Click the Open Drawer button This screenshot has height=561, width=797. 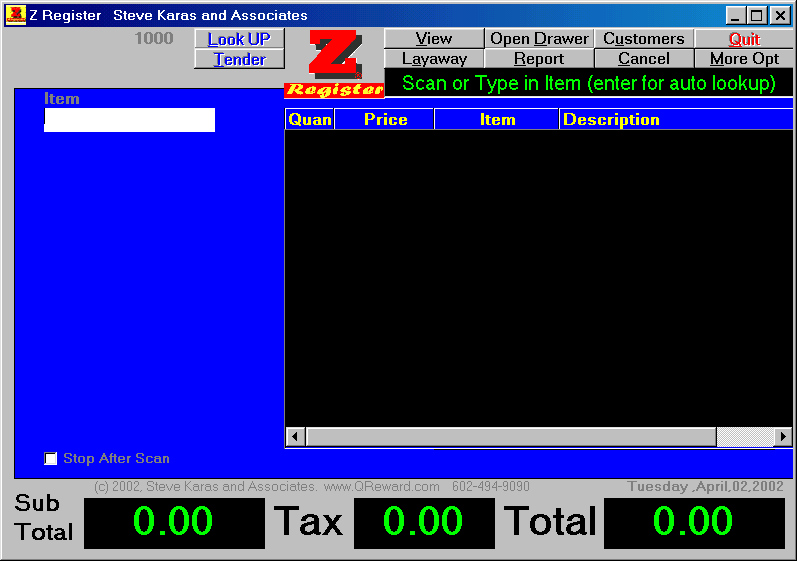point(539,38)
